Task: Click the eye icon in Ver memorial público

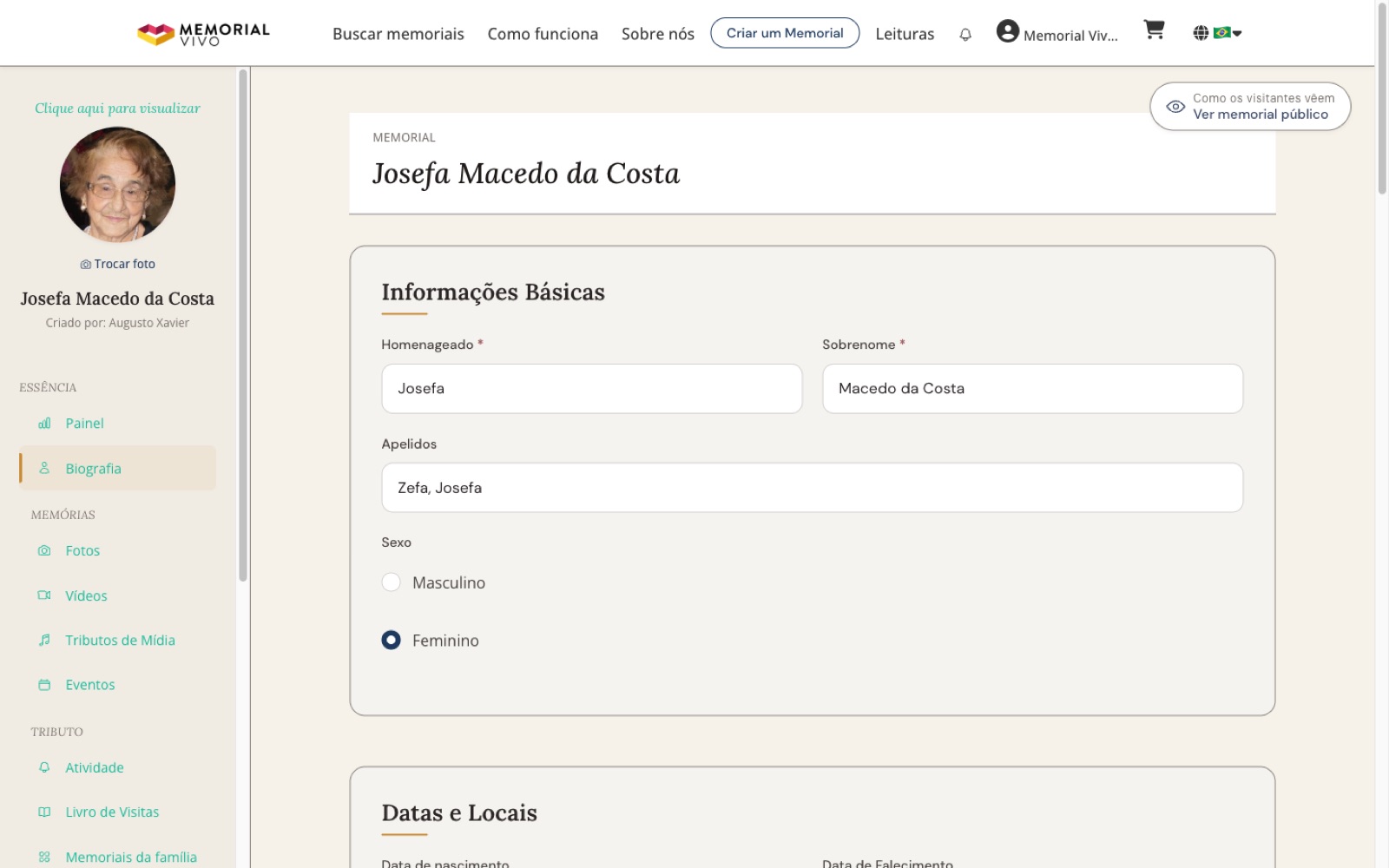Action: pos(1175,107)
